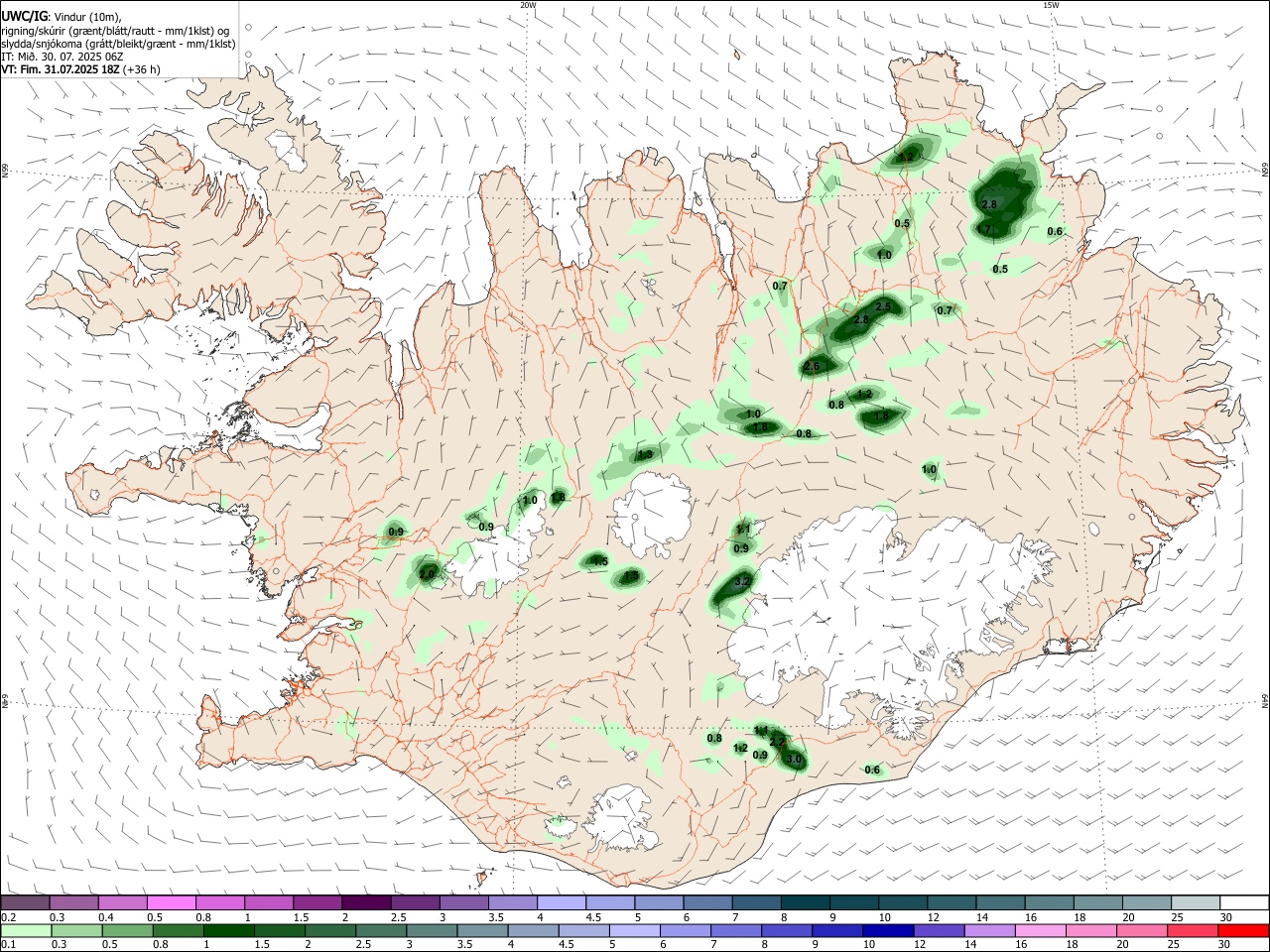Click the 'IT: Mið. 30. 07. 2025 06Z' line
This screenshot has width=1270, height=952.
pyautogui.click(x=62, y=57)
